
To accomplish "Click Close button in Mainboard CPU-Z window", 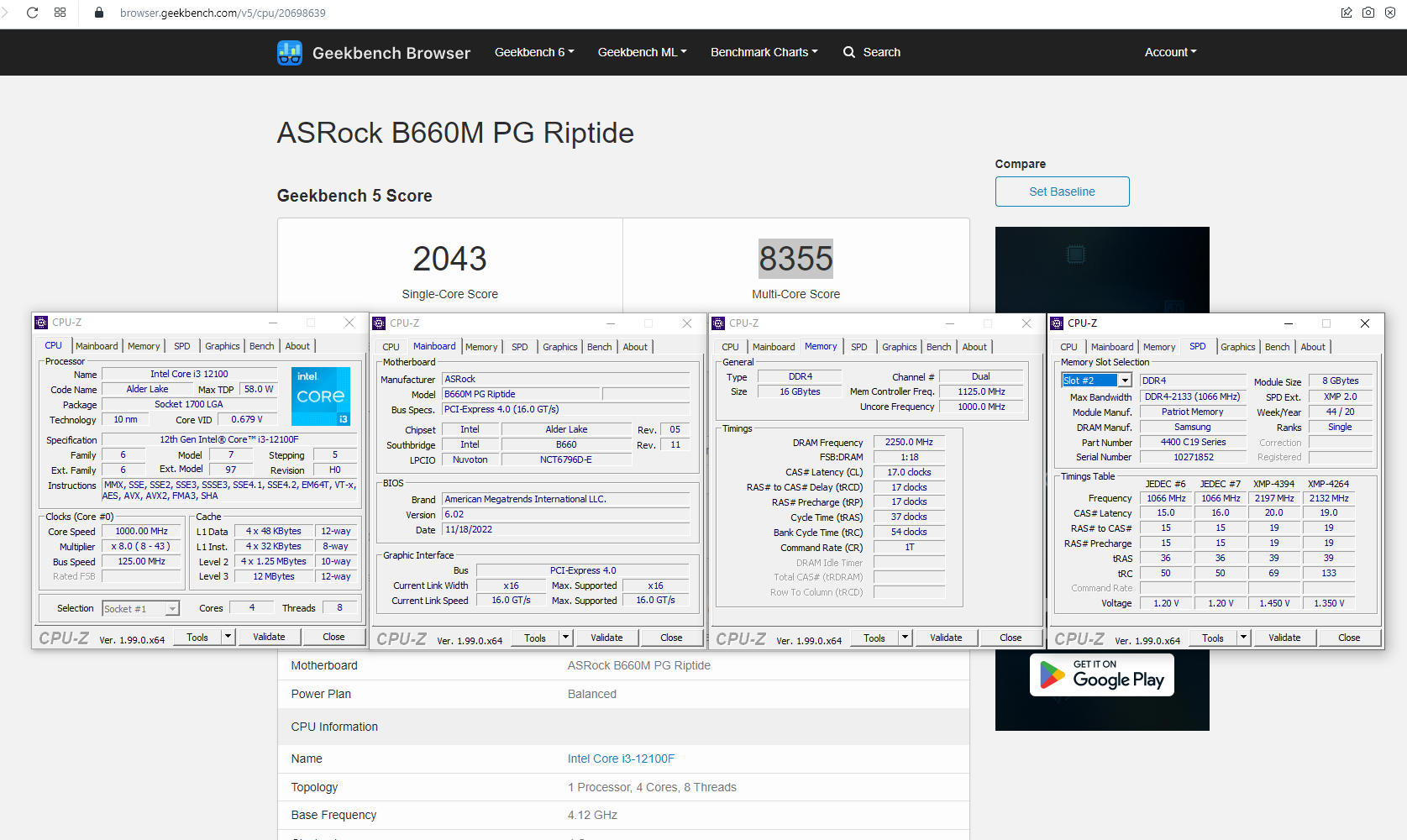I will pyautogui.click(x=671, y=638).
